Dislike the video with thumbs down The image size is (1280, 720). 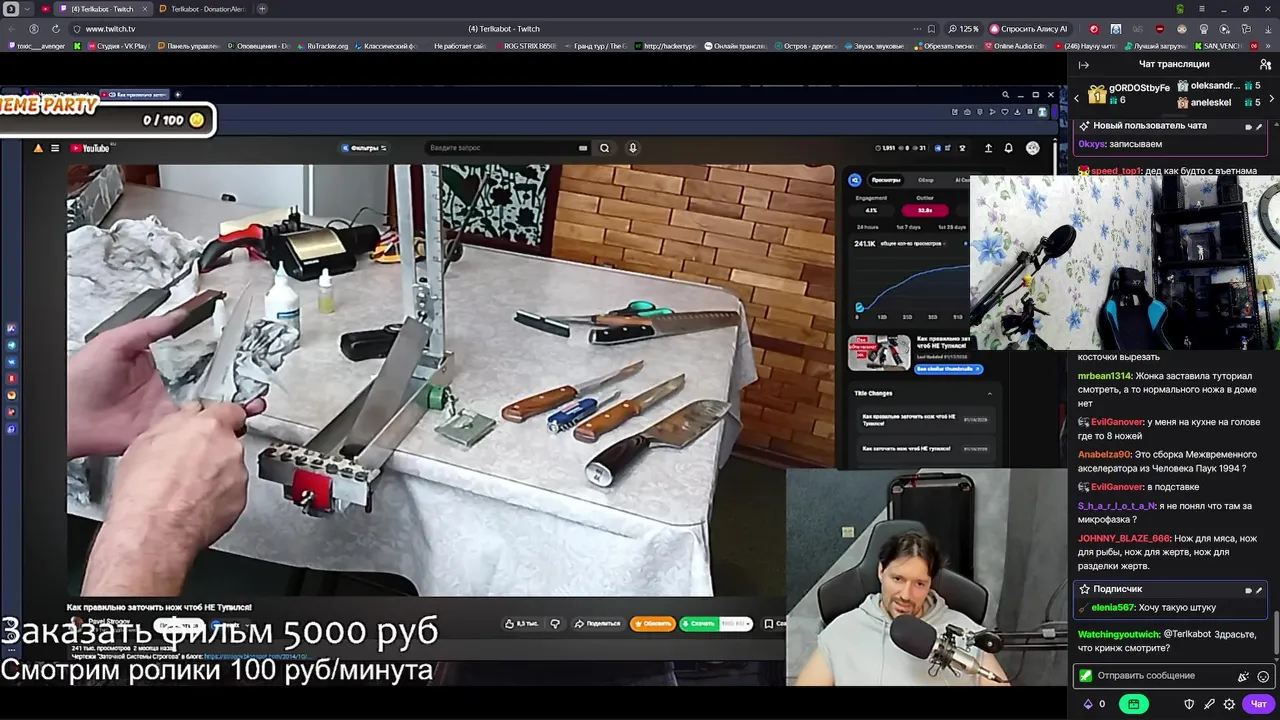pyautogui.click(x=555, y=624)
